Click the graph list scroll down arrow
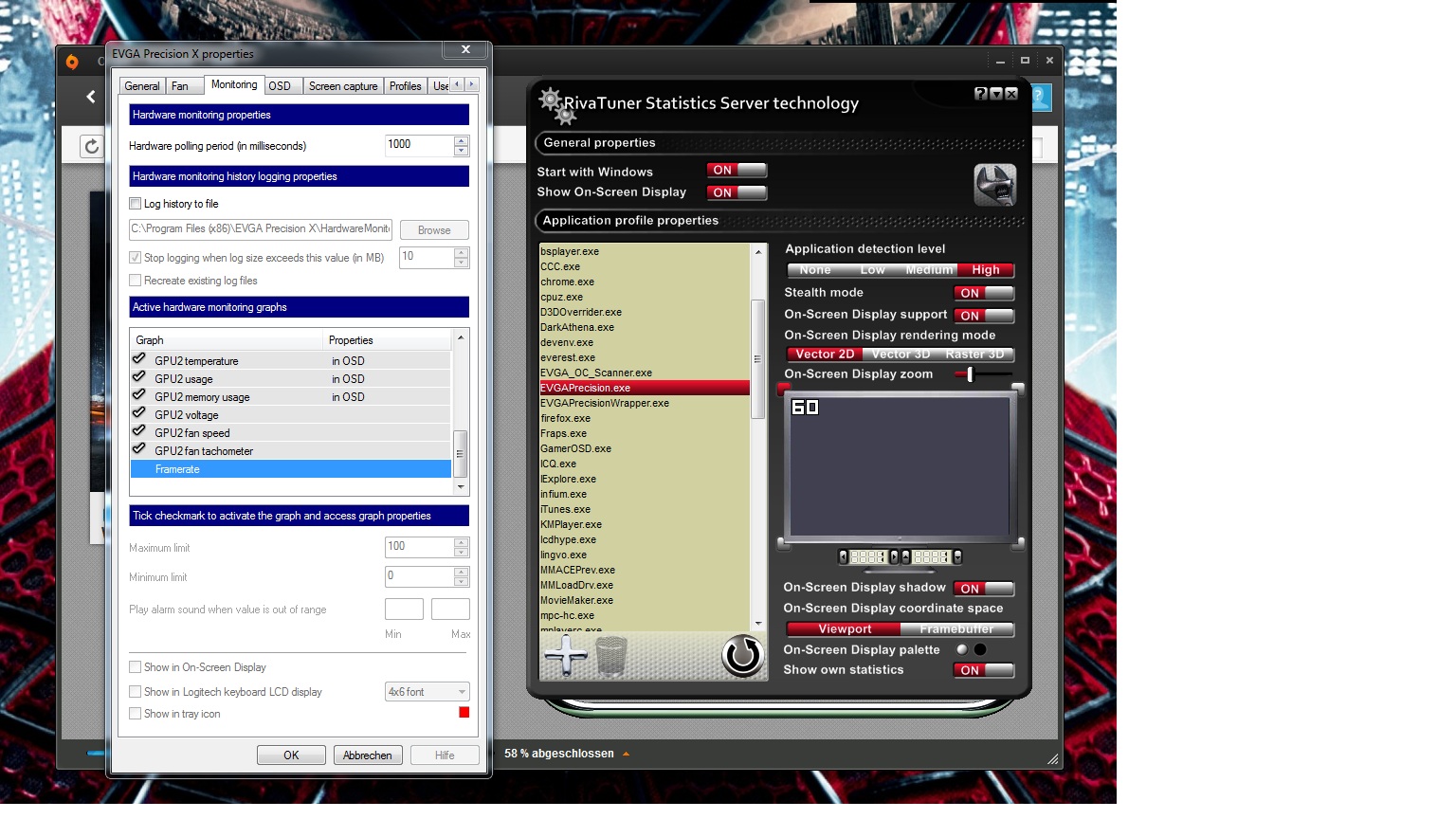This screenshot has height=819, width=1456. pos(461,487)
